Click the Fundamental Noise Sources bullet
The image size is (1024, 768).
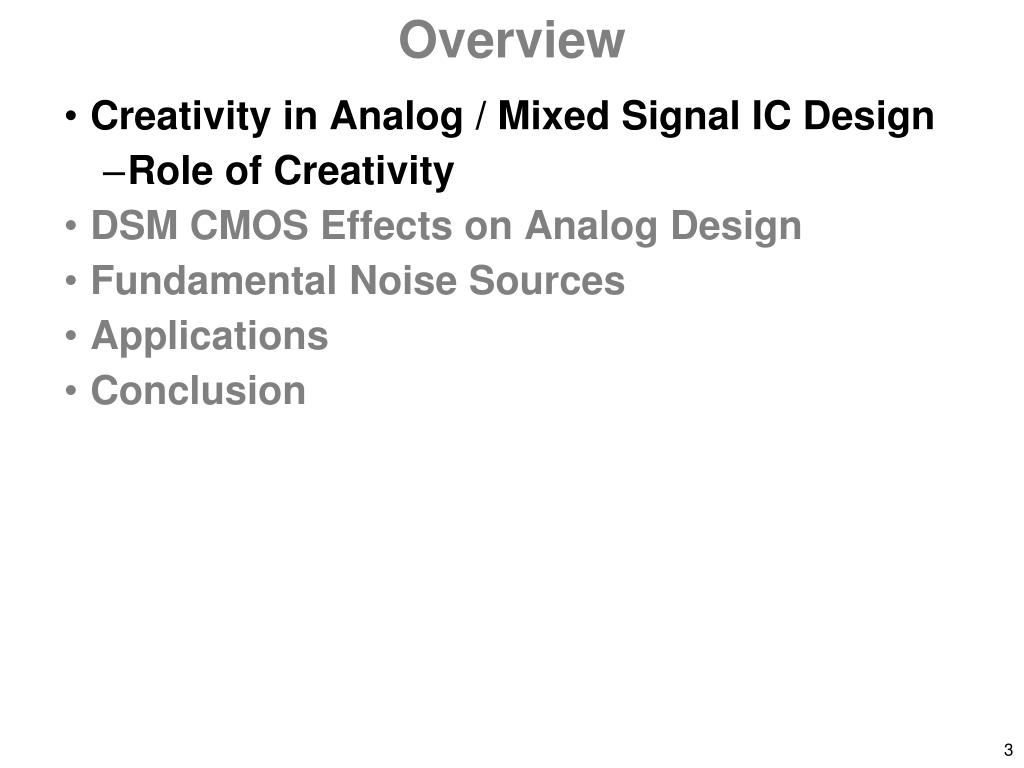coord(358,280)
